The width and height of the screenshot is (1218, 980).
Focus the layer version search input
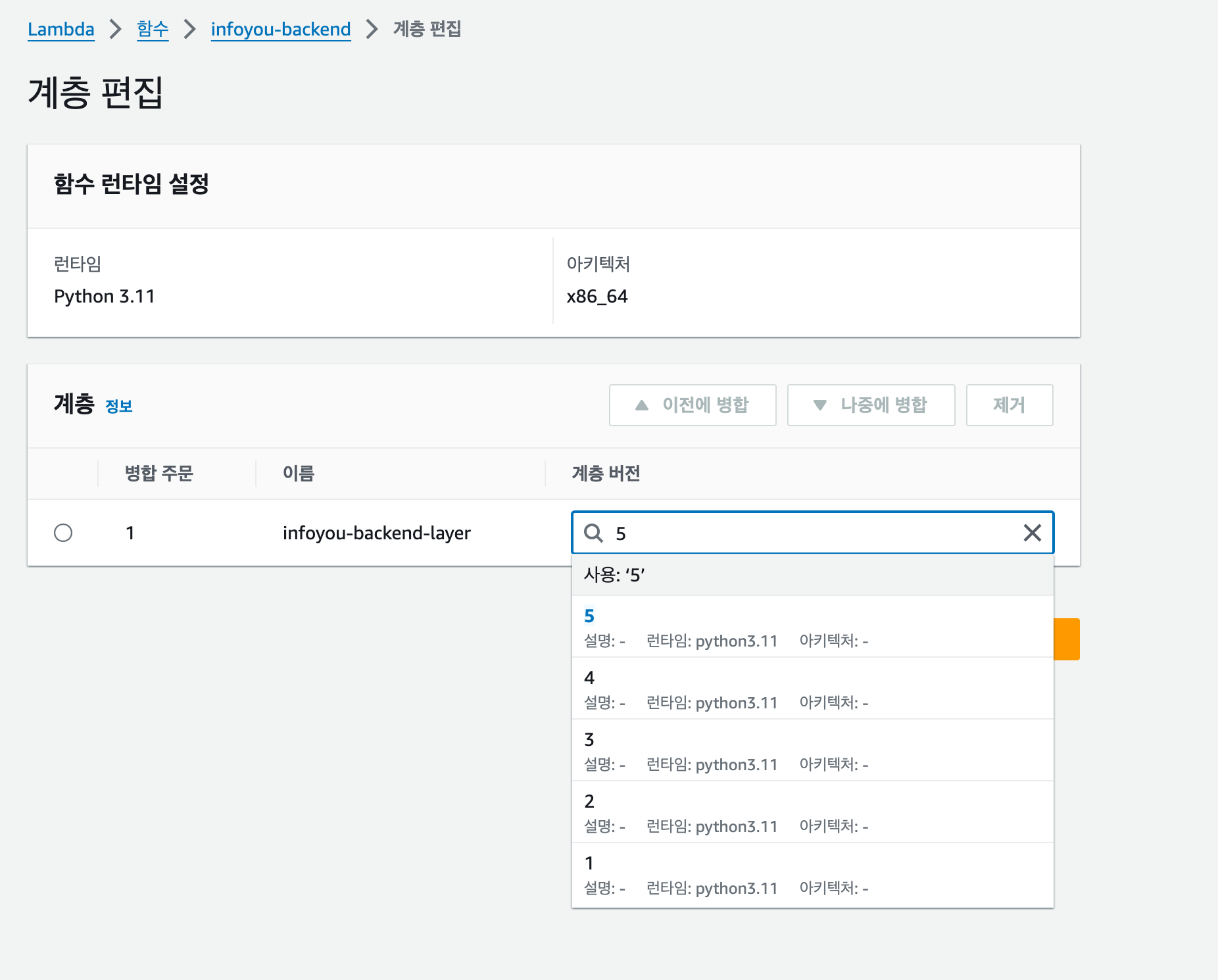click(812, 533)
